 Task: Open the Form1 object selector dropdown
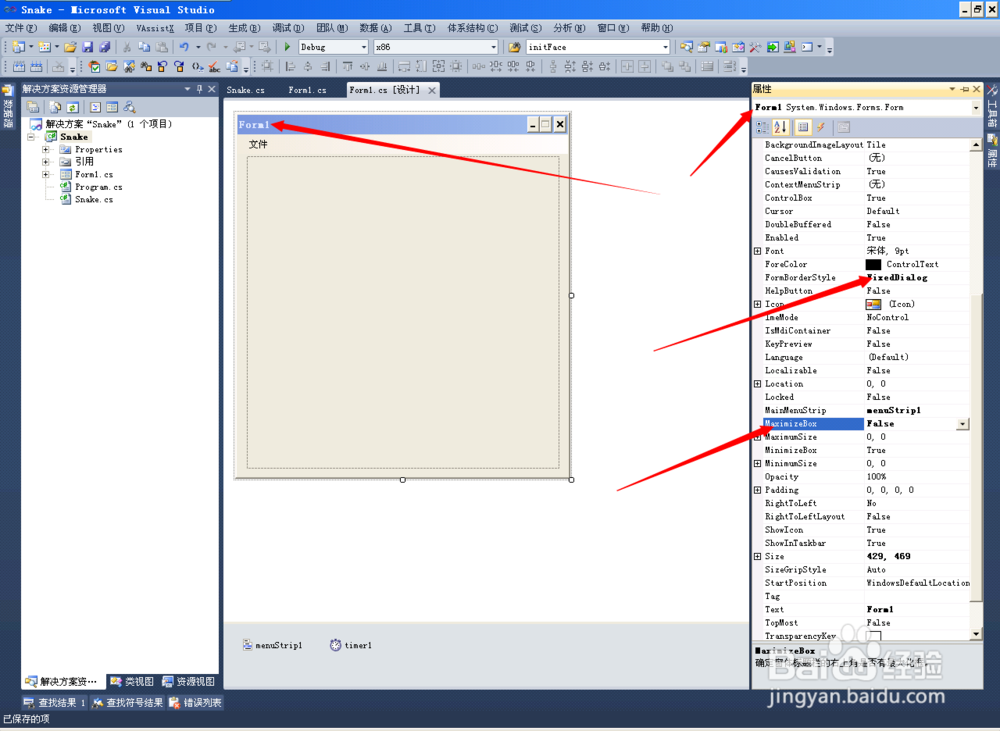click(x=976, y=108)
